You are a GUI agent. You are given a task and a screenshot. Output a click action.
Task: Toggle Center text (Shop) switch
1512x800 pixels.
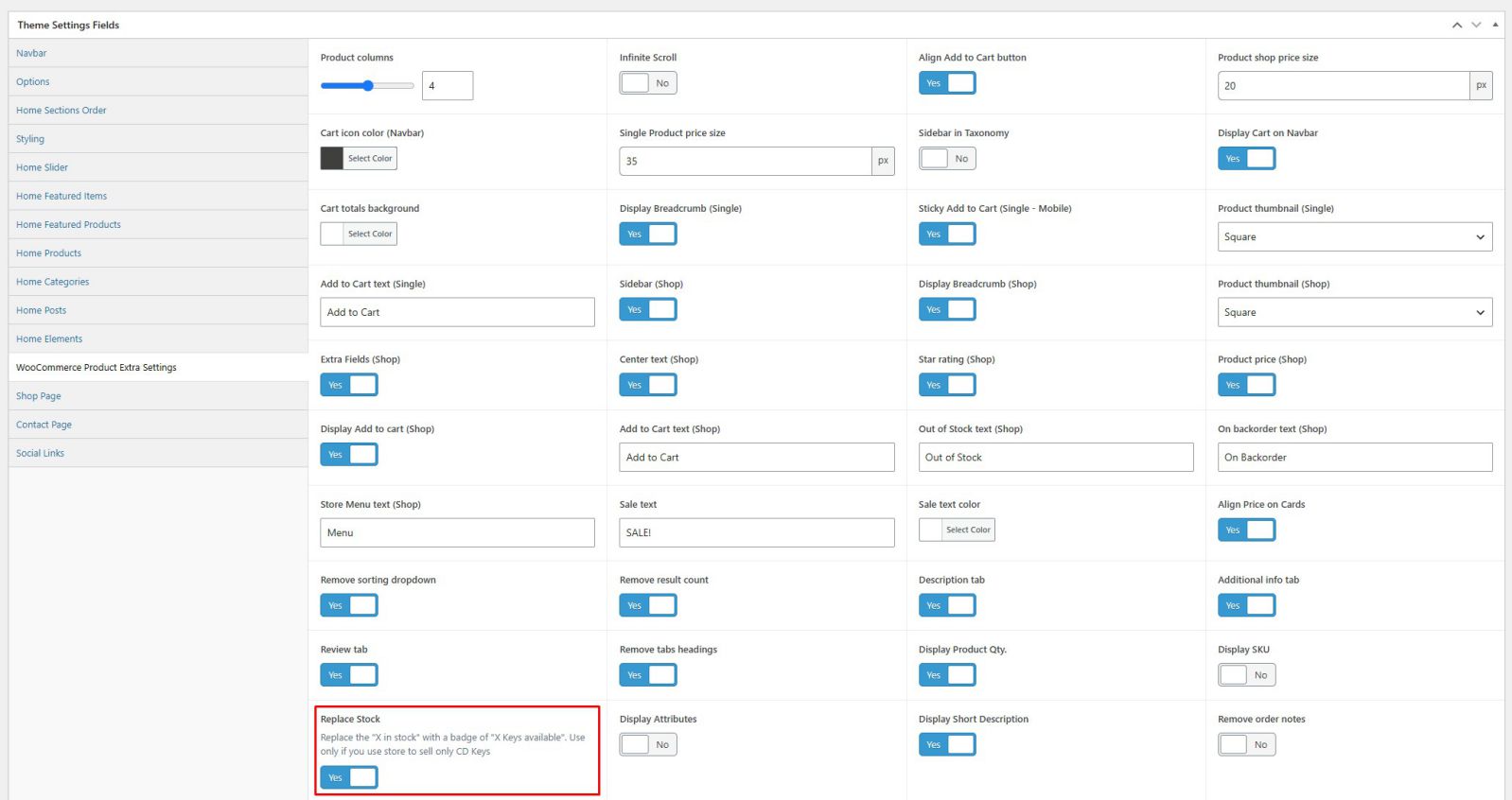click(x=648, y=385)
